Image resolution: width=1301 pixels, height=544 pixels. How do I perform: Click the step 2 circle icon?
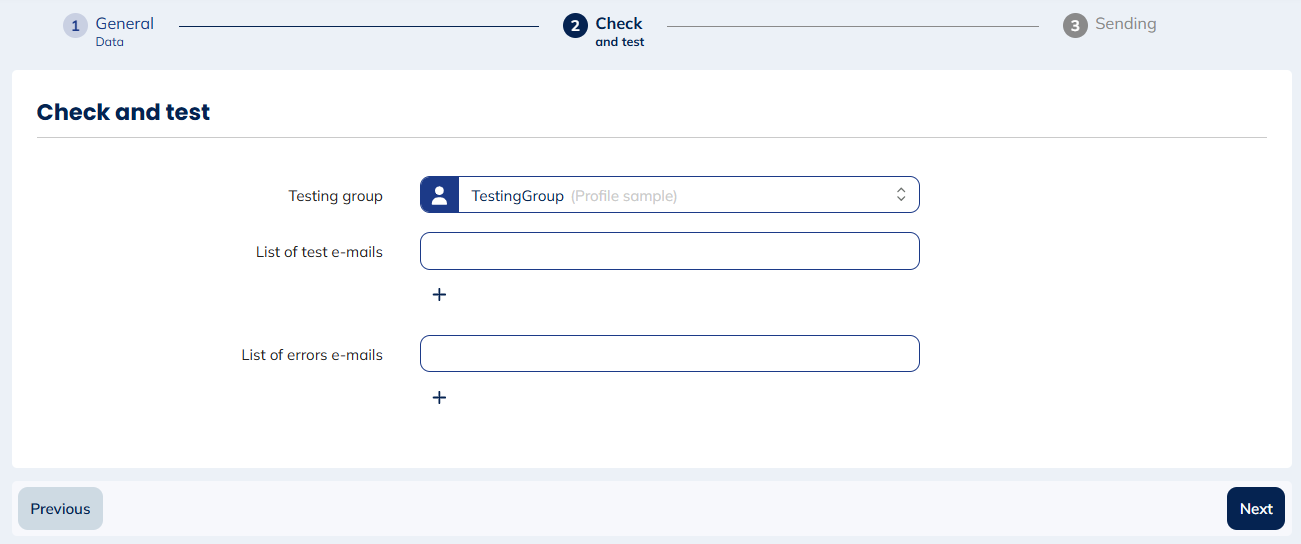[575, 26]
